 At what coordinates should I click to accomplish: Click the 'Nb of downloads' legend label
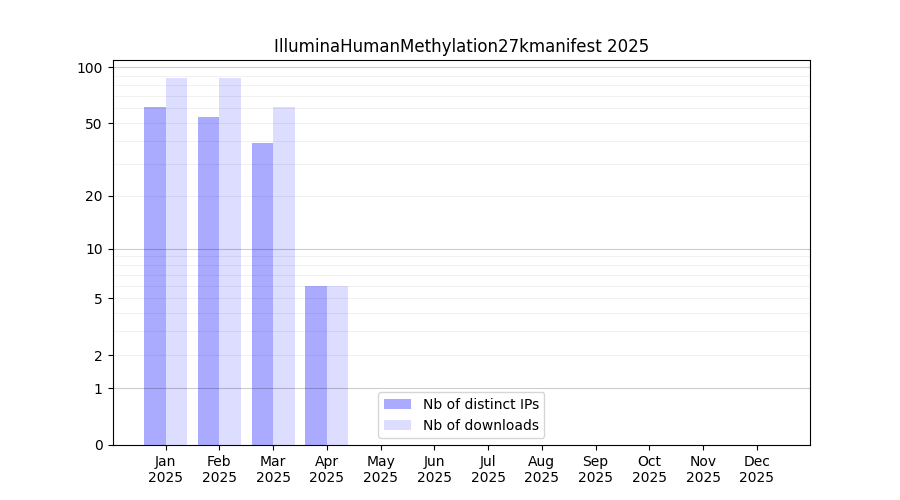(x=481, y=425)
